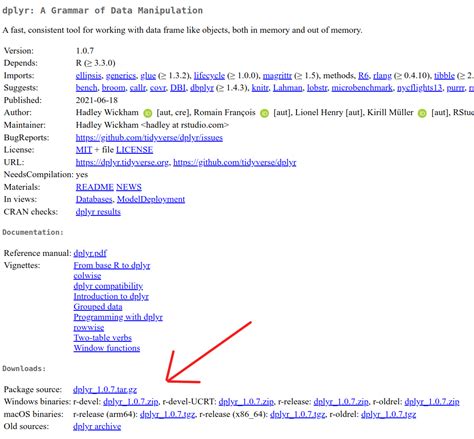
Task: Open the dplyr archive old sources
Action: (x=97, y=426)
